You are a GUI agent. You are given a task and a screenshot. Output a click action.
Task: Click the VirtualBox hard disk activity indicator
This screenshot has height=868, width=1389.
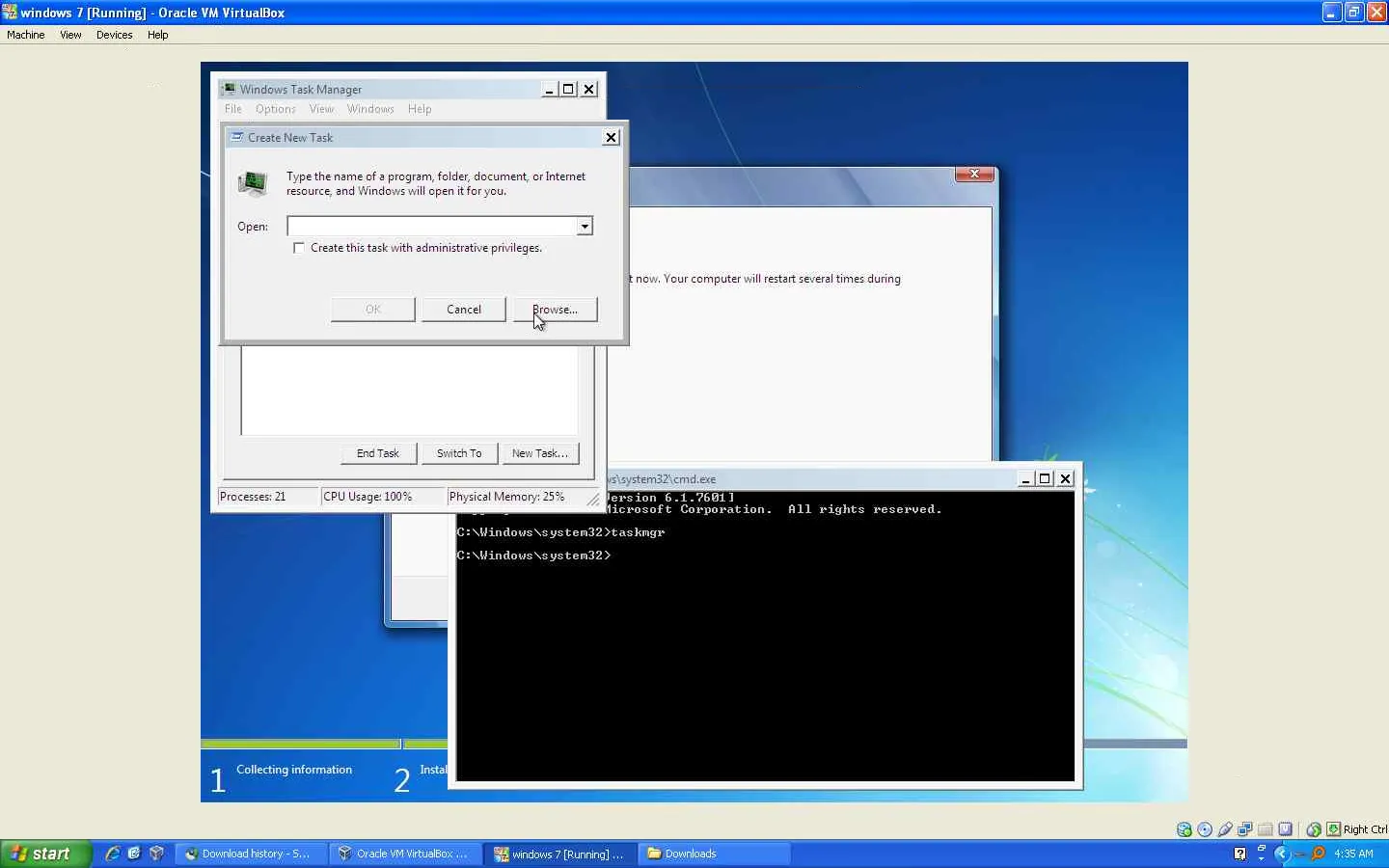[x=1185, y=829]
